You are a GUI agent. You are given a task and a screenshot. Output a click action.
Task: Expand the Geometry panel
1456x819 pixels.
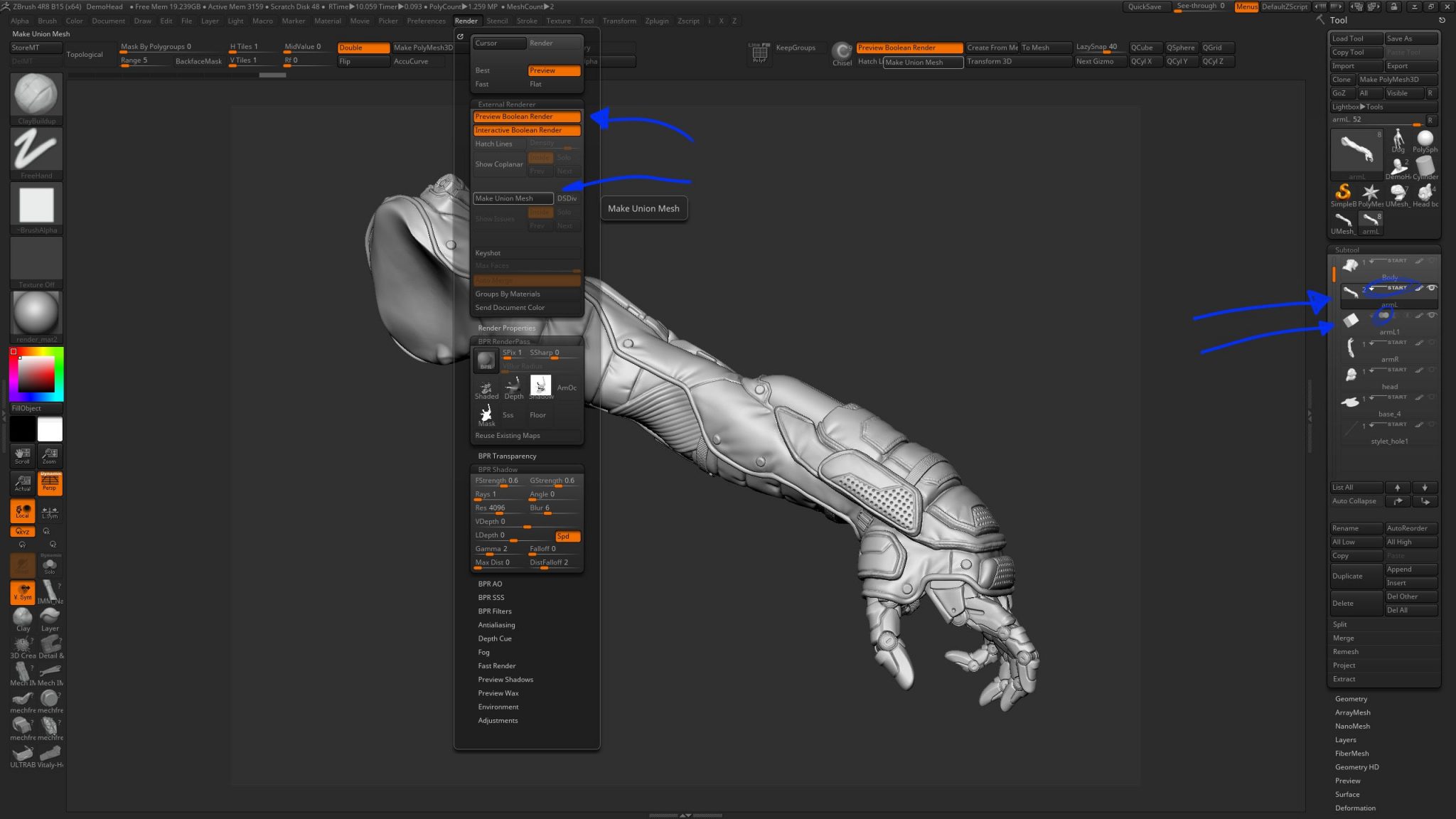[x=1350, y=698]
